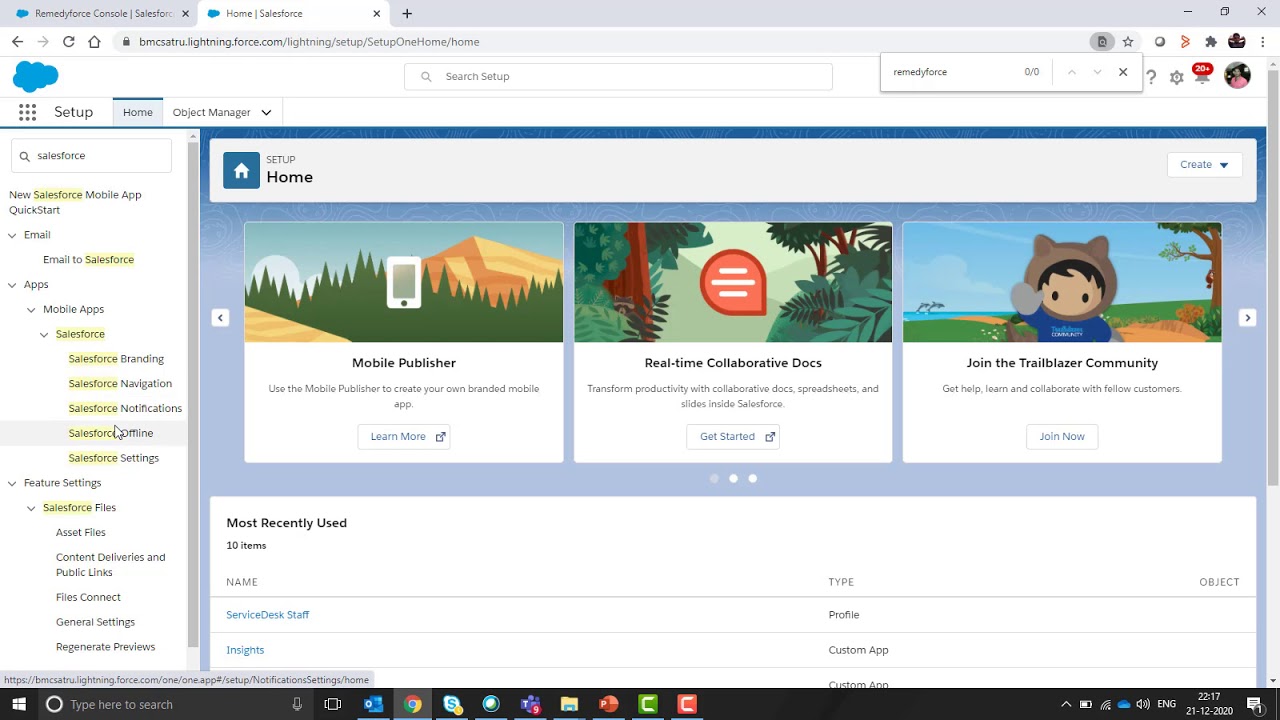Open File Explorer from the taskbar
Viewport: 1280px width, 720px height.
click(x=569, y=704)
